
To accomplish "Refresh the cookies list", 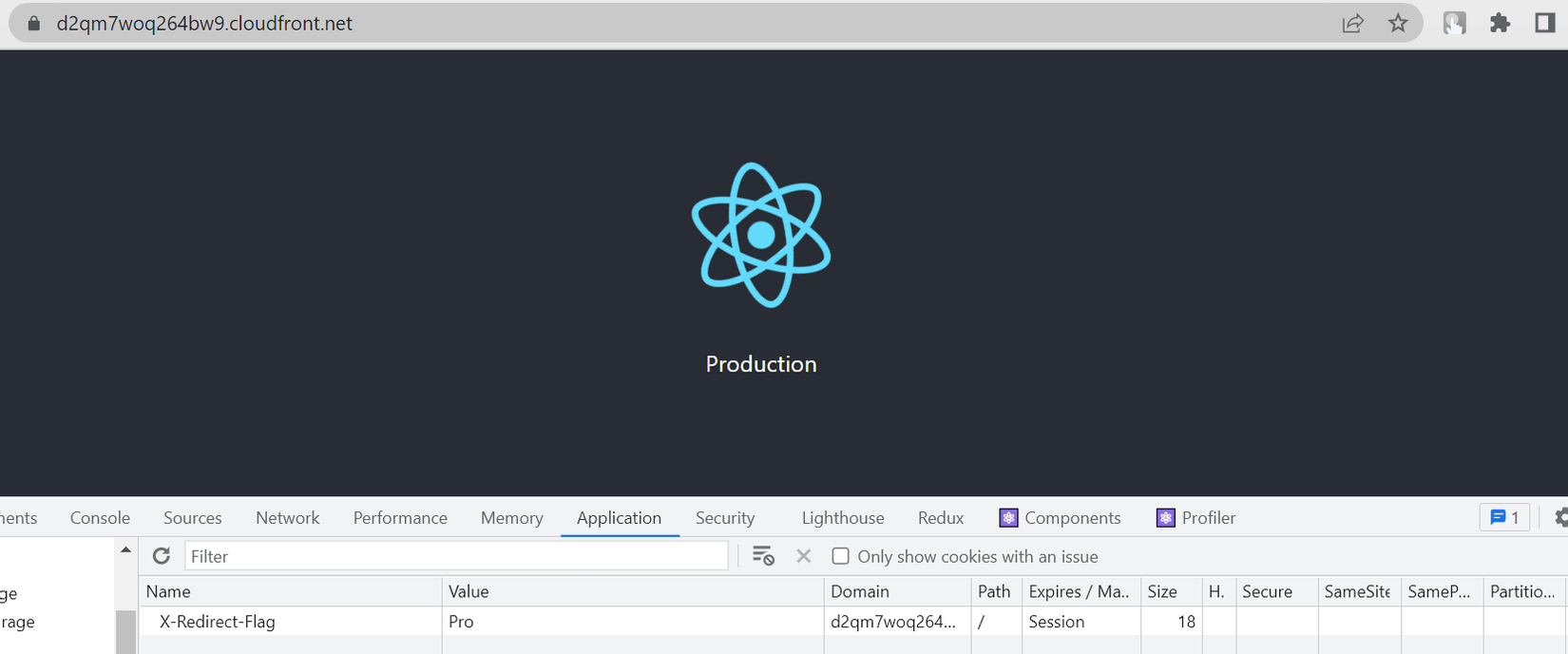I will click(162, 556).
